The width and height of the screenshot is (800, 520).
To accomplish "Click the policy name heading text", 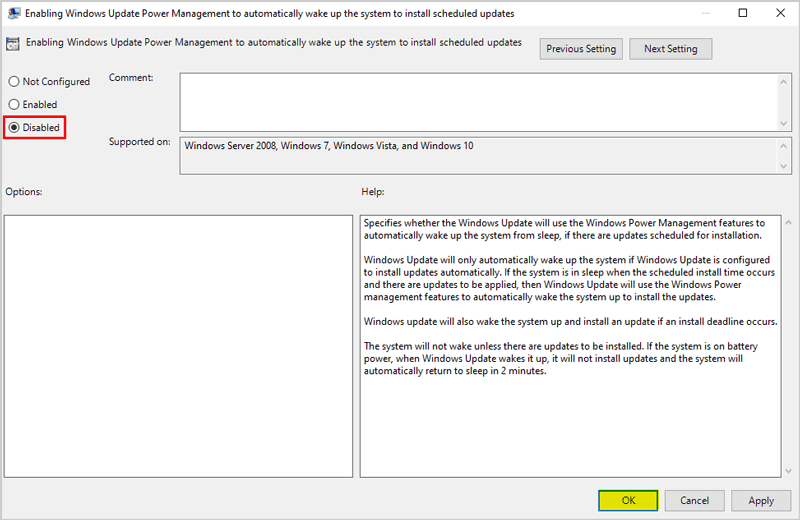I will 274,42.
